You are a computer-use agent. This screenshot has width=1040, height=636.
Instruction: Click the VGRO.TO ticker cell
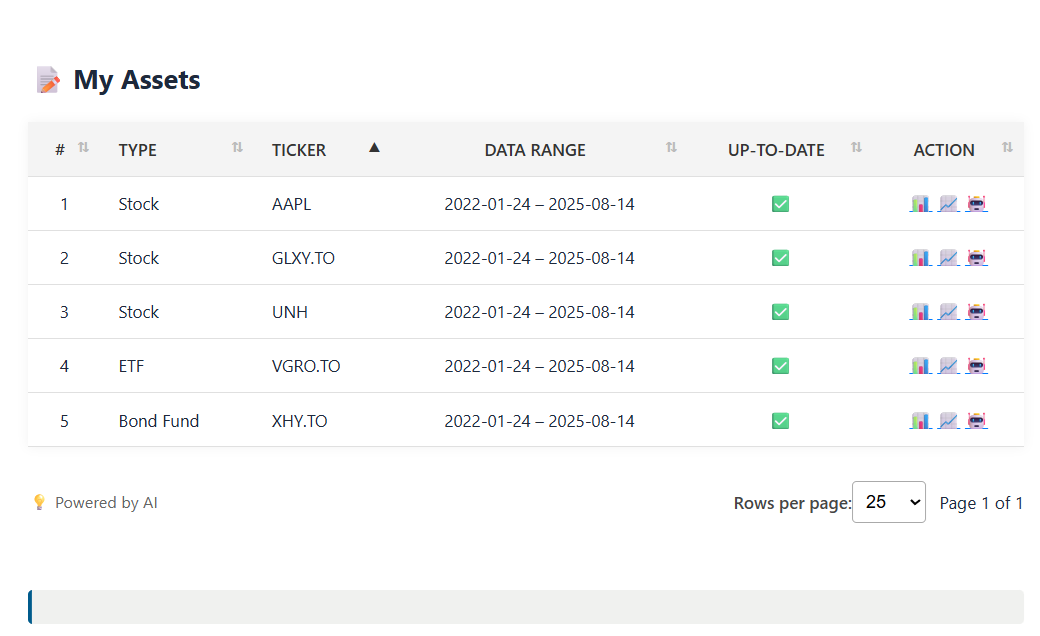coord(306,366)
